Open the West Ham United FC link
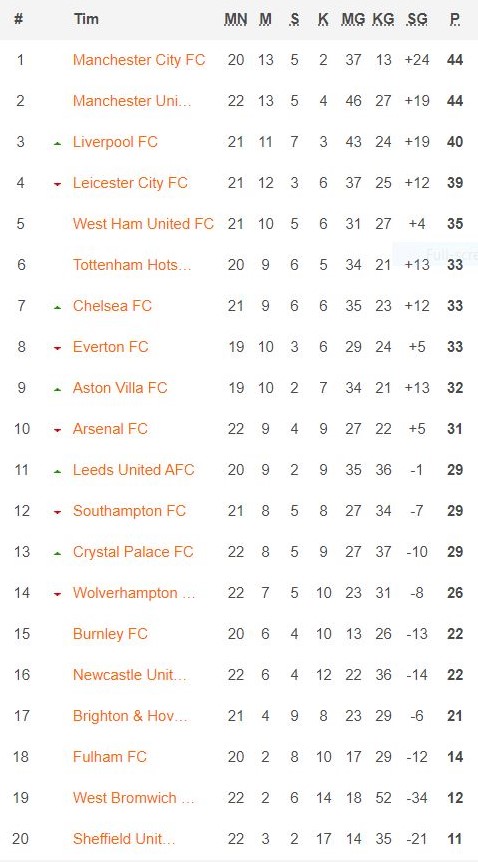 tap(143, 224)
